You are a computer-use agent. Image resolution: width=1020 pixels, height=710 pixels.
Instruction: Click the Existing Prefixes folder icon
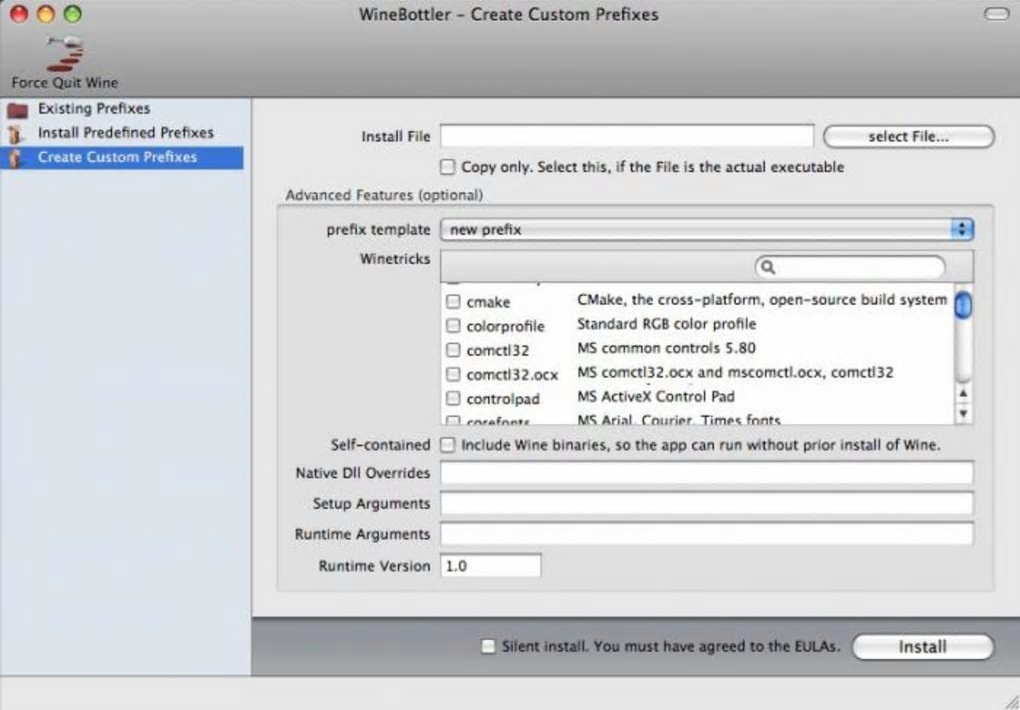[18, 110]
